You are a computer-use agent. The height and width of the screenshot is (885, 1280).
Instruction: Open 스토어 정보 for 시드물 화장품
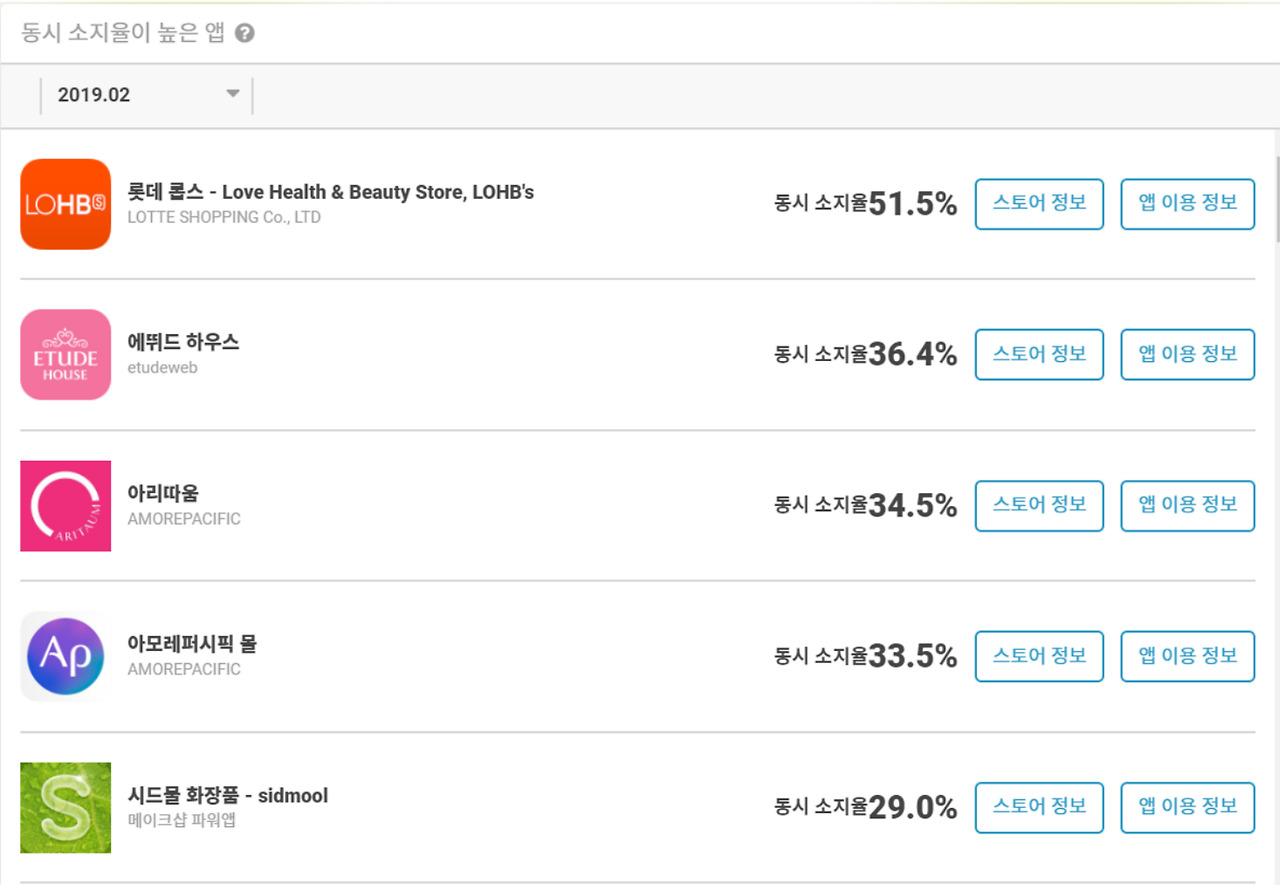(x=1039, y=807)
